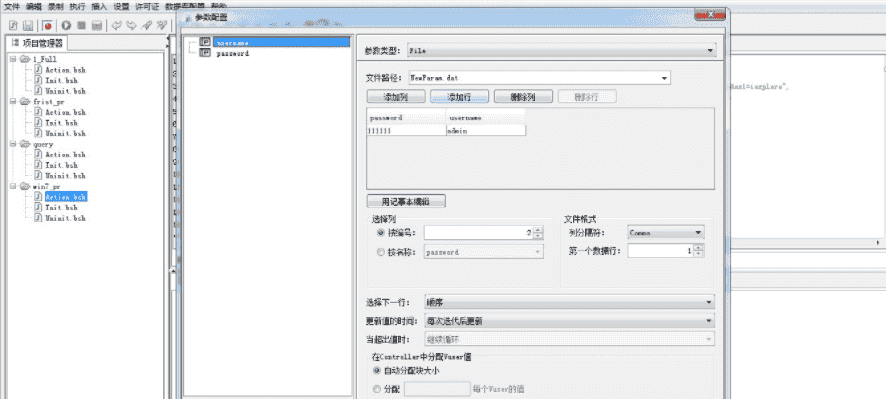Viewport: 886px width, 399px height.
Task: Increase the 按编号 column number stepper
Action: [538, 229]
